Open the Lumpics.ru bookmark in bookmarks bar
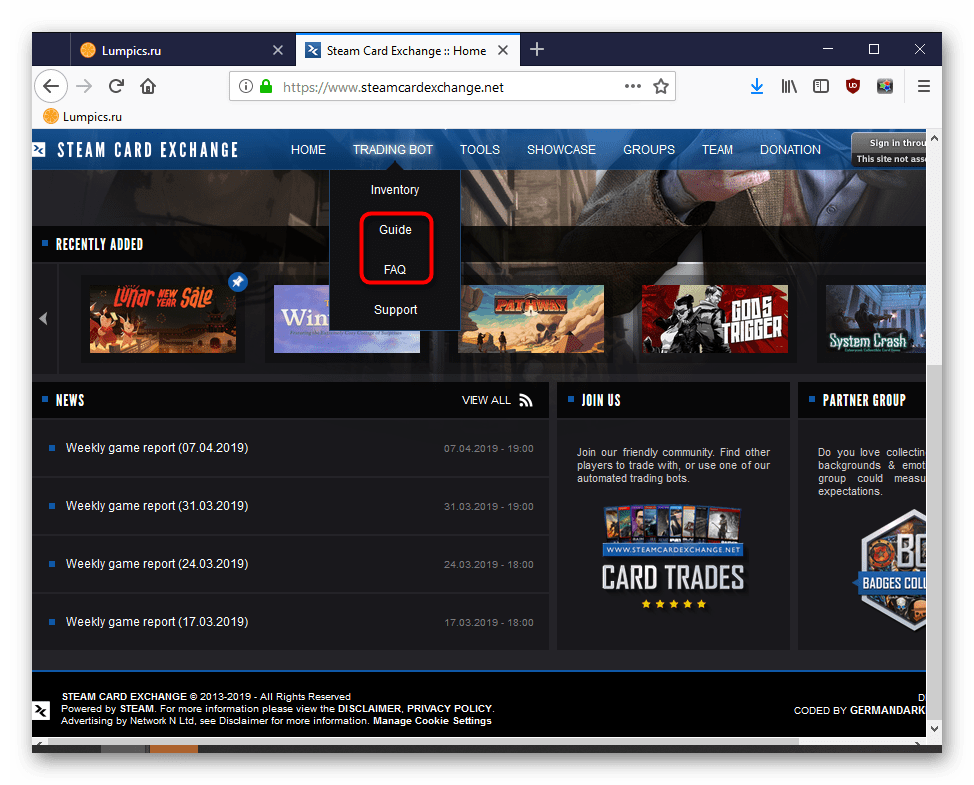Viewport: 974px width, 785px height. tap(83, 117)
